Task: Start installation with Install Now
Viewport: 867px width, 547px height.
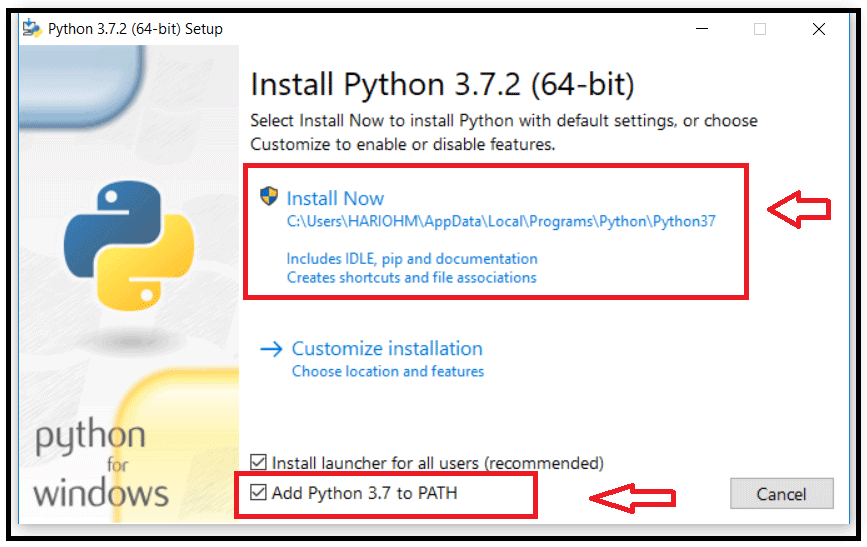Action: [335, 198]
